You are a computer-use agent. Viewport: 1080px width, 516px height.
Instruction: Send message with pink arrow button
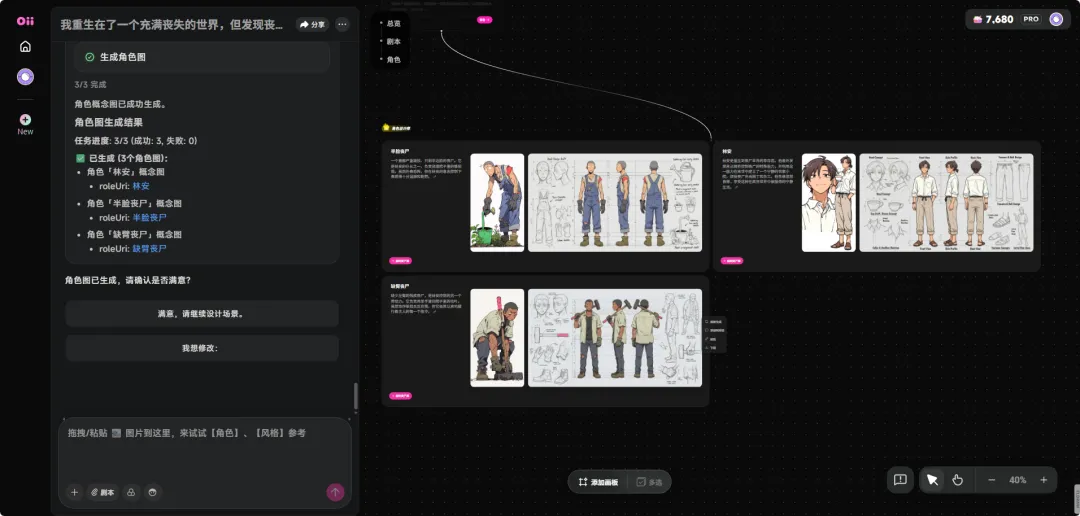pyautogui.click(x=335, y=492)
